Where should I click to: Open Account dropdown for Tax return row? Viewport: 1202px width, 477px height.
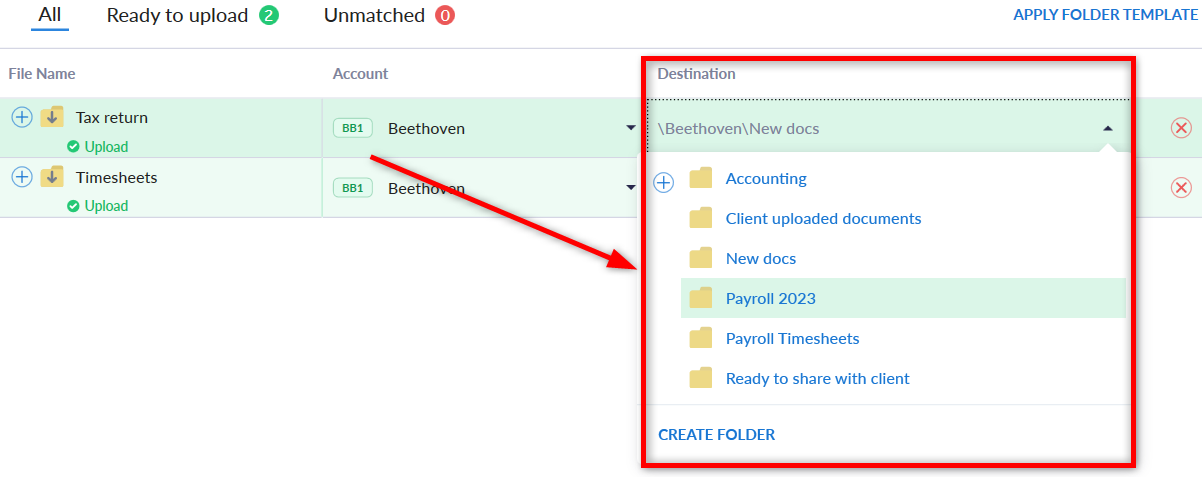(x=630, y=128)
